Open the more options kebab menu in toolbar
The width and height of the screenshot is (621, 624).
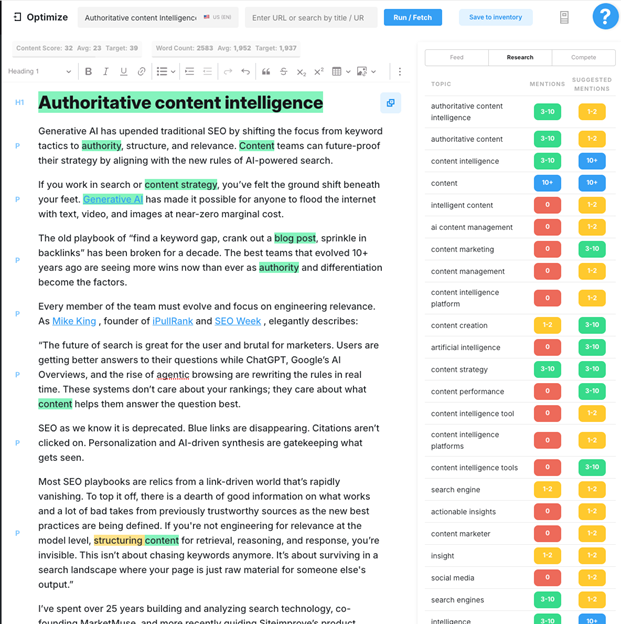(x=399, y=72)
